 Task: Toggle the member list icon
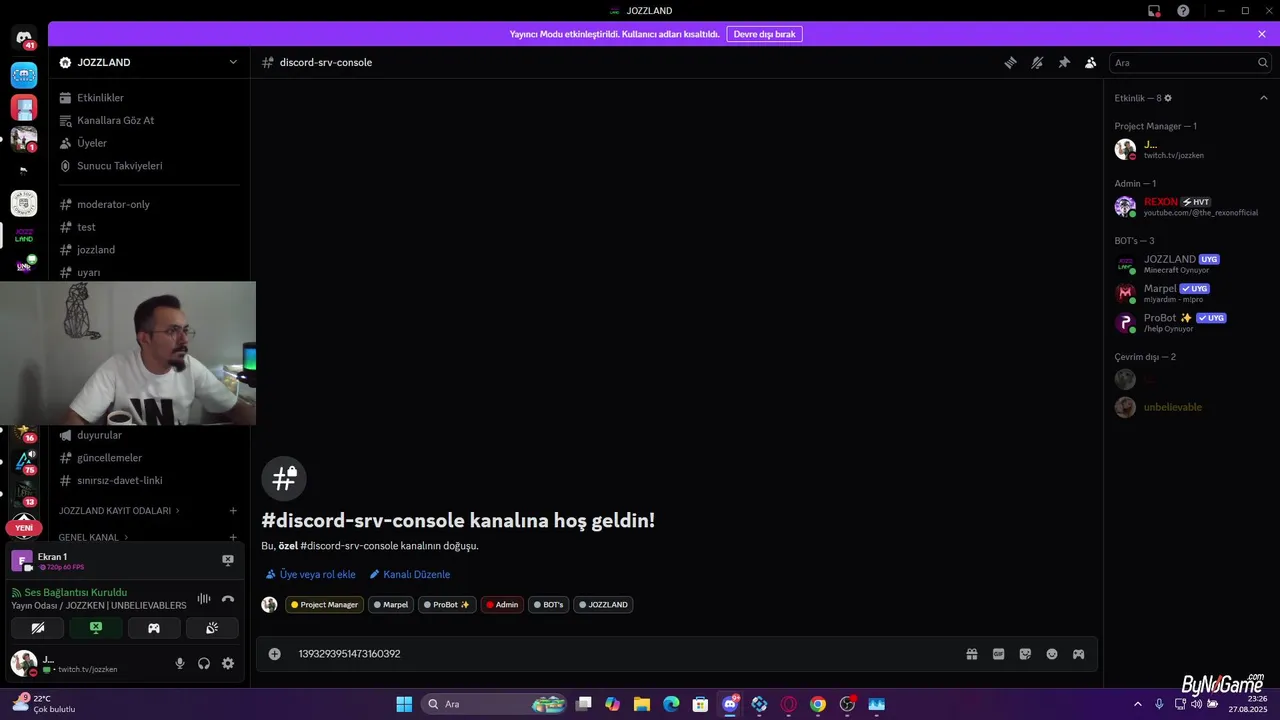tap(1091, 62)
